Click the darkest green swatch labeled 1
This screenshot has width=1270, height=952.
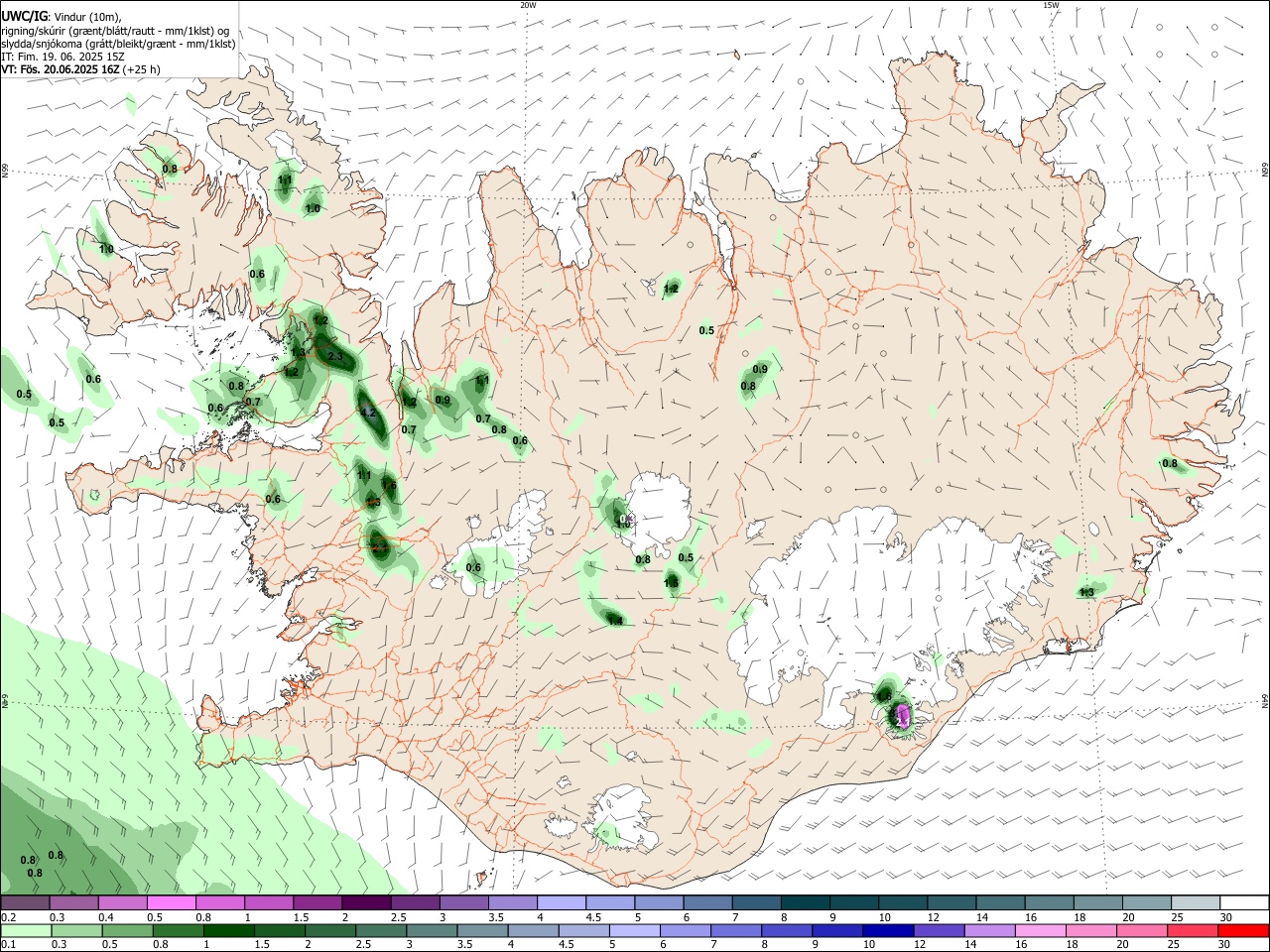pos(230,930)
